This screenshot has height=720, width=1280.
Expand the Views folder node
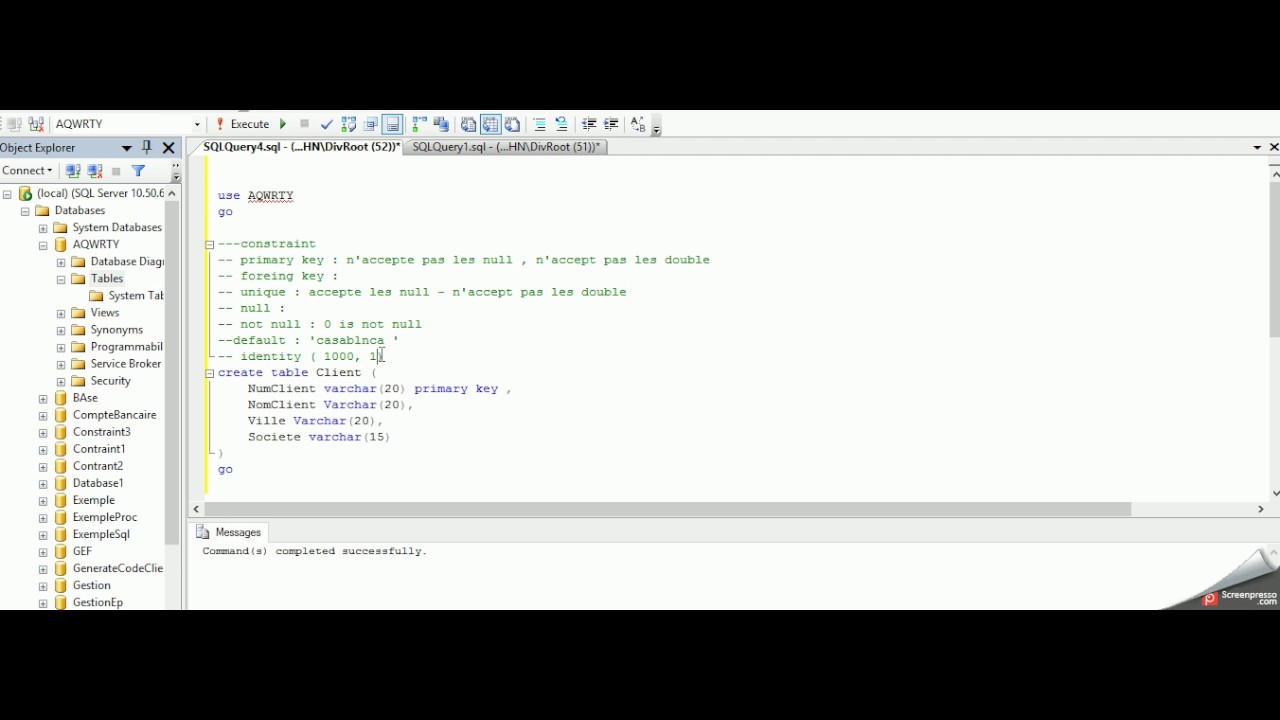point(61,313)
